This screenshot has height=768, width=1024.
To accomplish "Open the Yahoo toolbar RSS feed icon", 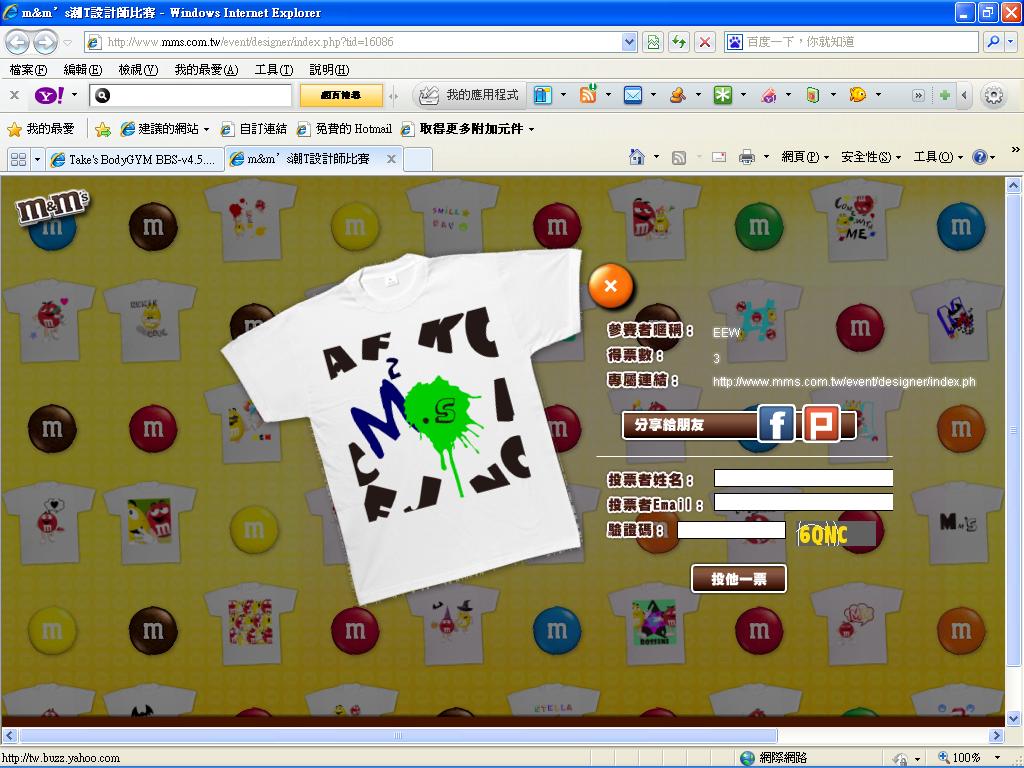I will coord(588,95).
